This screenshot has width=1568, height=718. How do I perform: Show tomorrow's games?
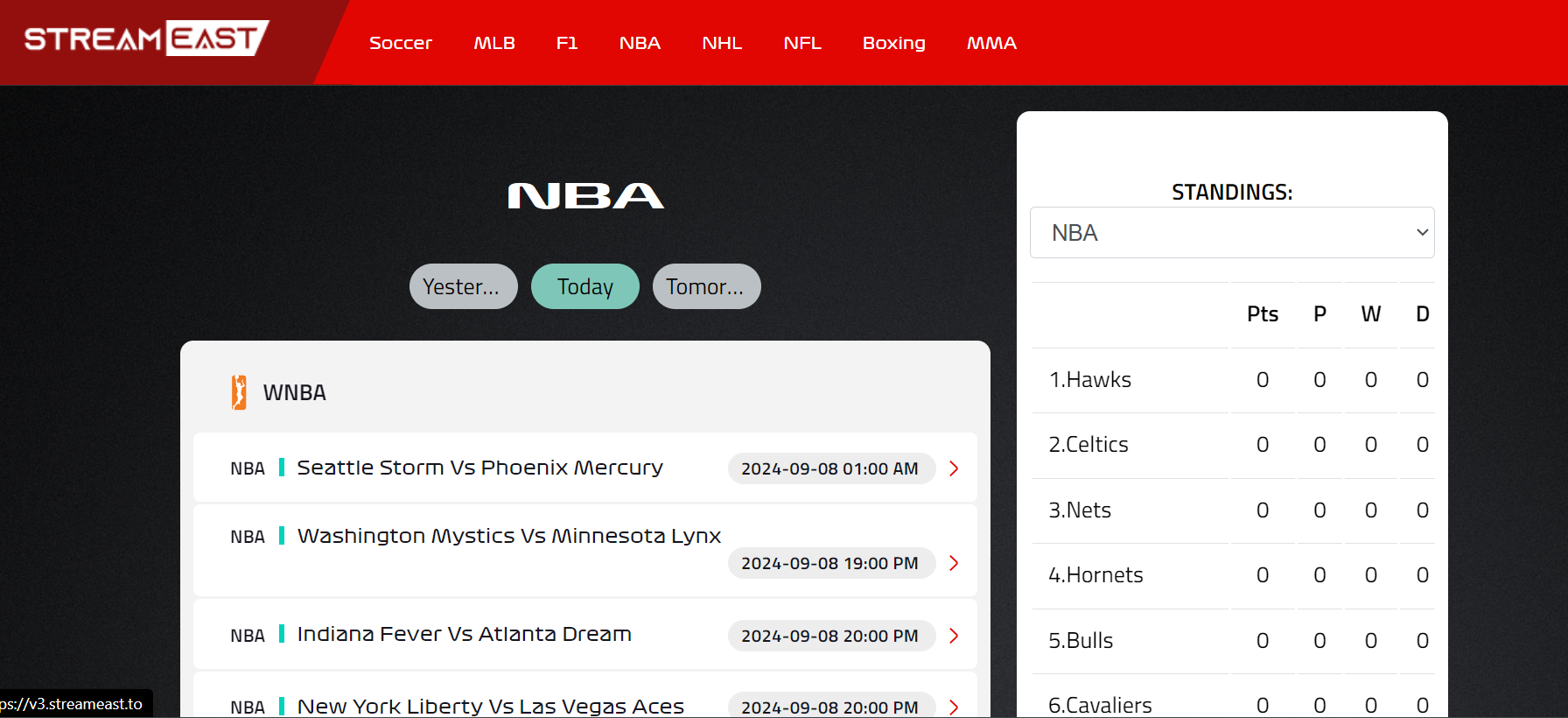pos(707,286)
